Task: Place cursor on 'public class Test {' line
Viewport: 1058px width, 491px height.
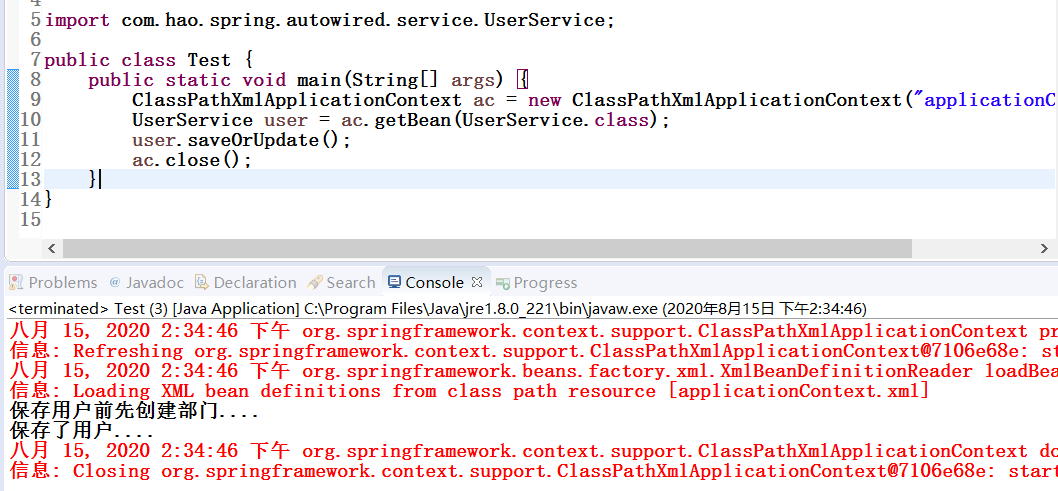Action: 148,60
